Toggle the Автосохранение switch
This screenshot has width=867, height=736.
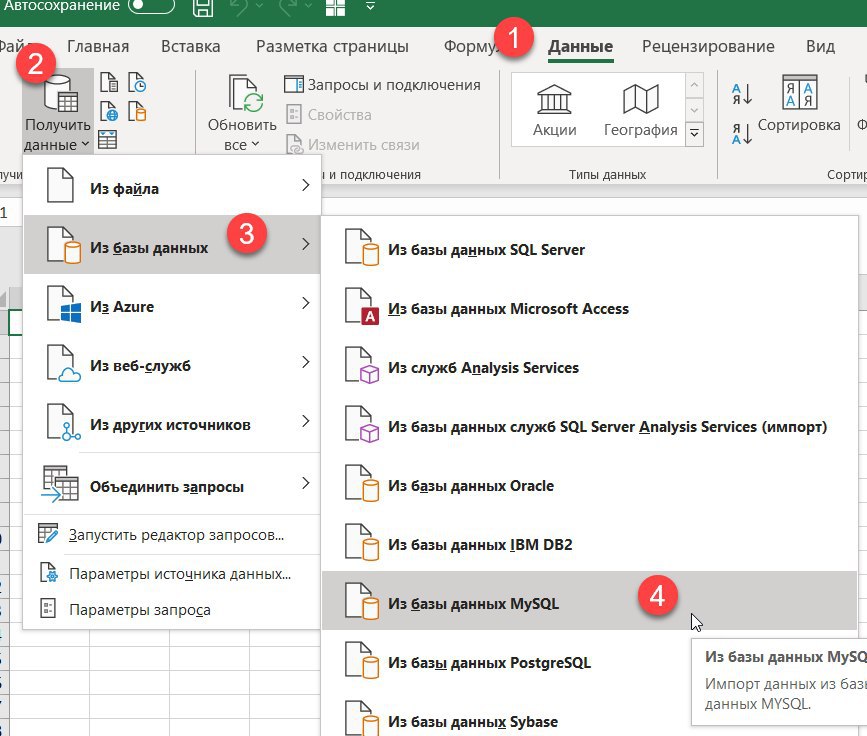click(x=151, y=6)
